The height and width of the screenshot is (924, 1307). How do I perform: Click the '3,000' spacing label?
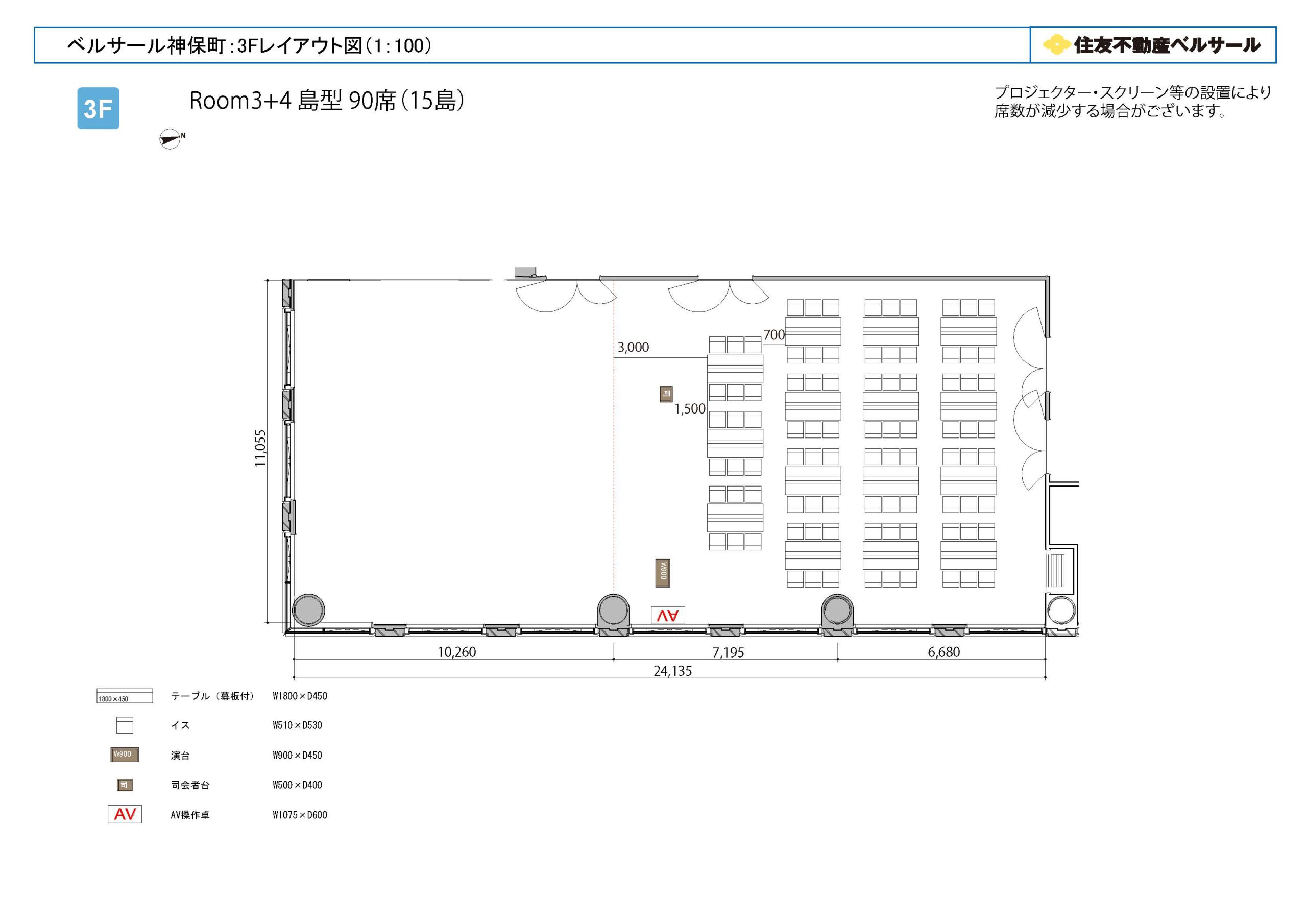634,347
